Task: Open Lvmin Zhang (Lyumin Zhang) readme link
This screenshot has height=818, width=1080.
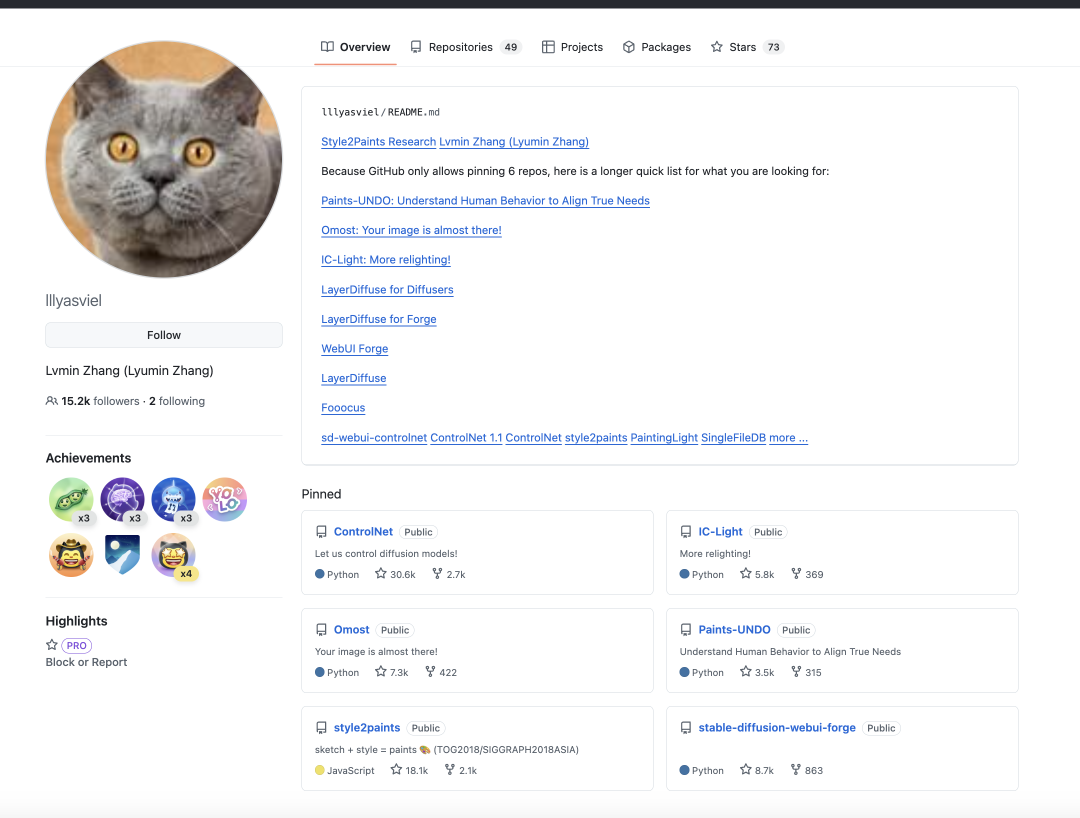Action: (514, 142)
